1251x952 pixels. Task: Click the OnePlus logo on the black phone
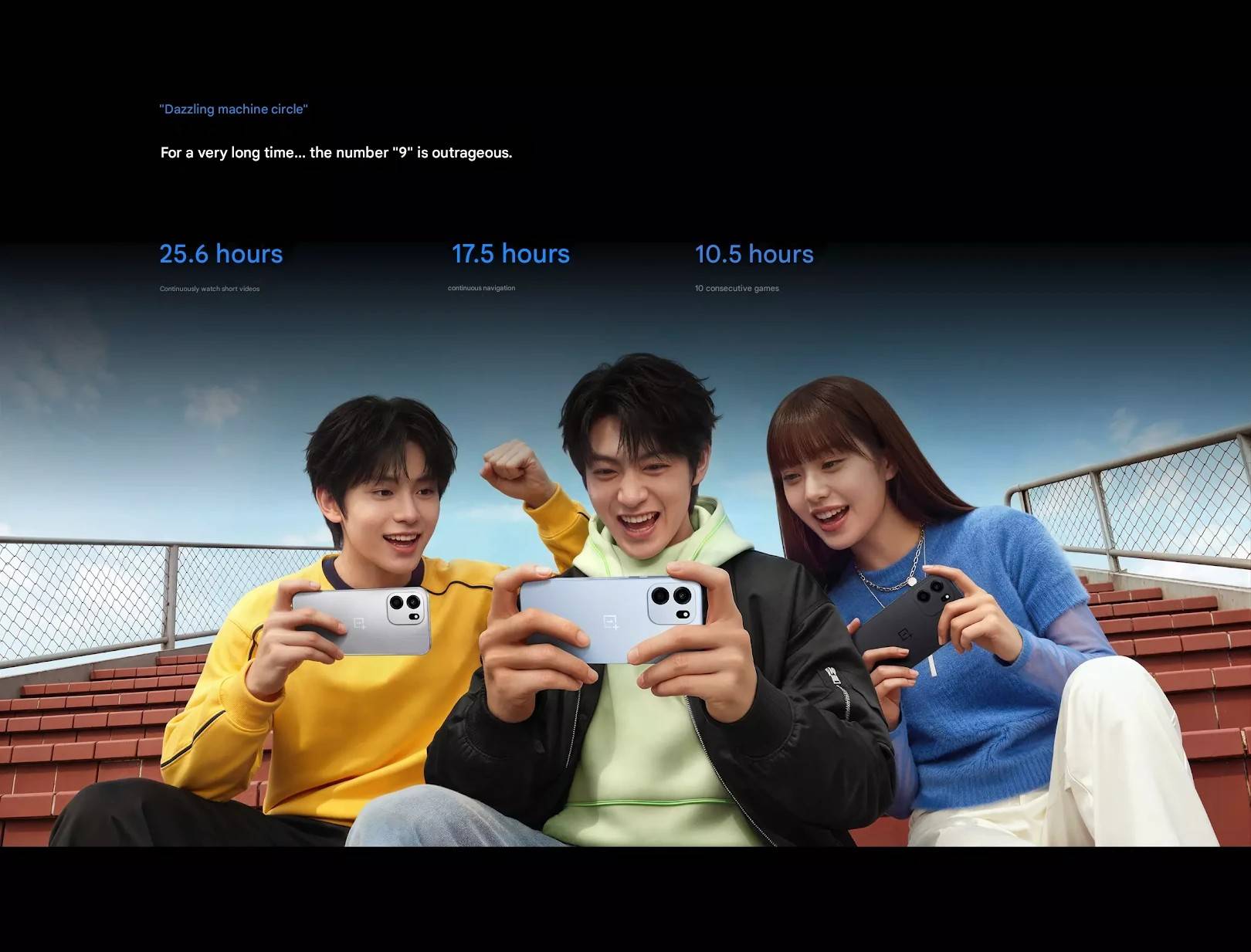(x=903, y=635)
